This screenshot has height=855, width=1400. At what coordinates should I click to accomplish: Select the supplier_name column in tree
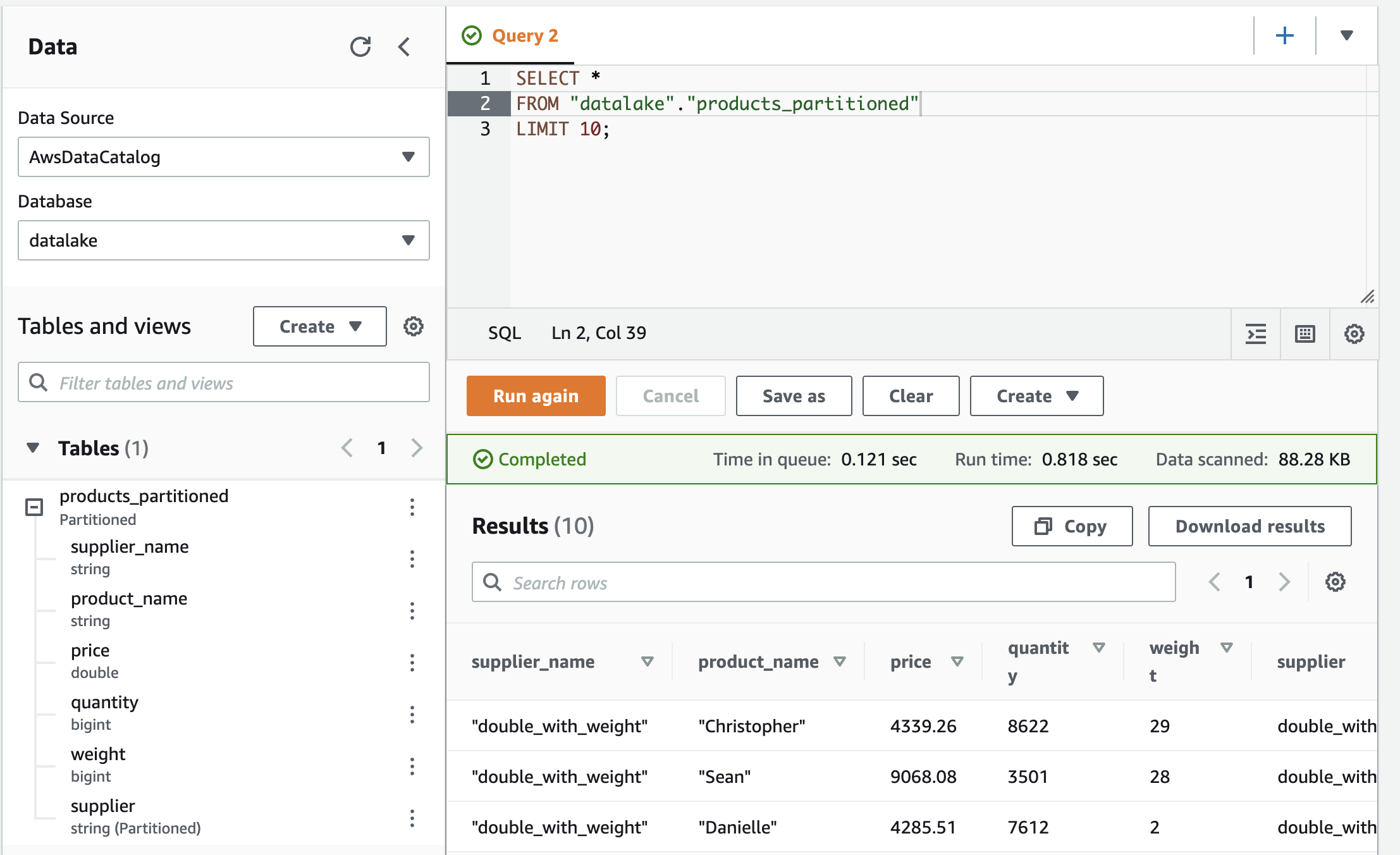[130, 546]
